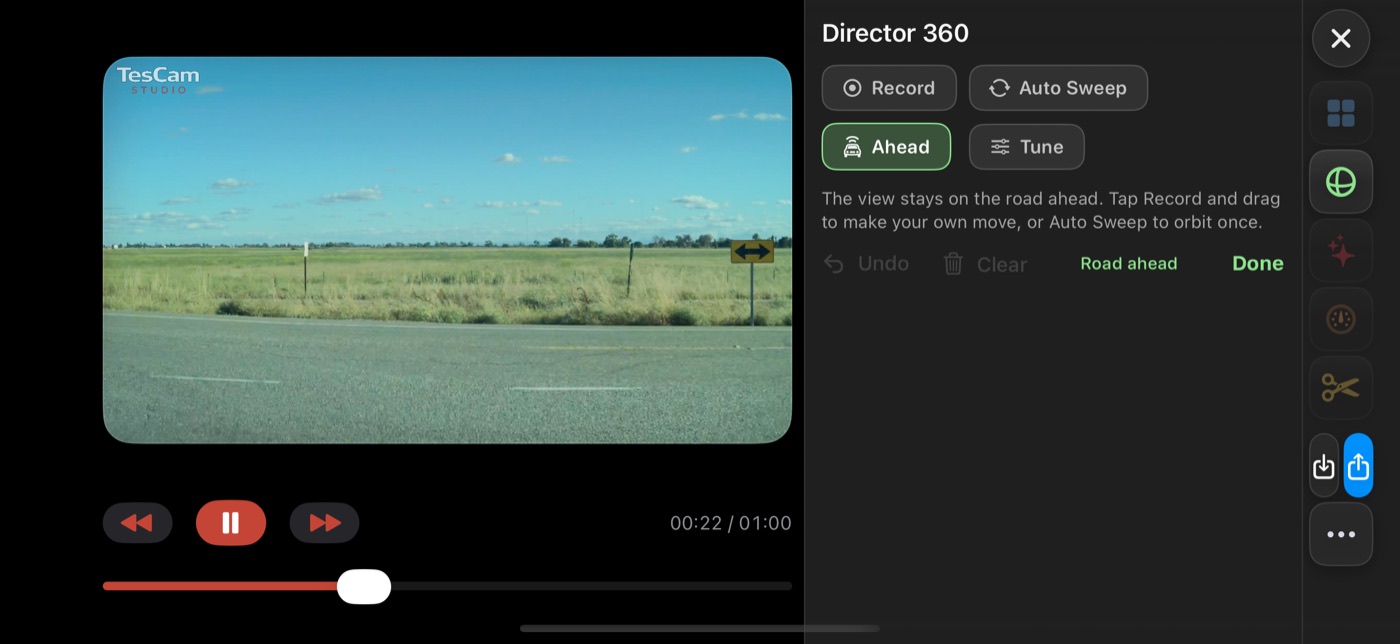Tap the blue share icon
This screenshot has height=644, width=1400.
pyautogui.click(x=1358, y=466)
